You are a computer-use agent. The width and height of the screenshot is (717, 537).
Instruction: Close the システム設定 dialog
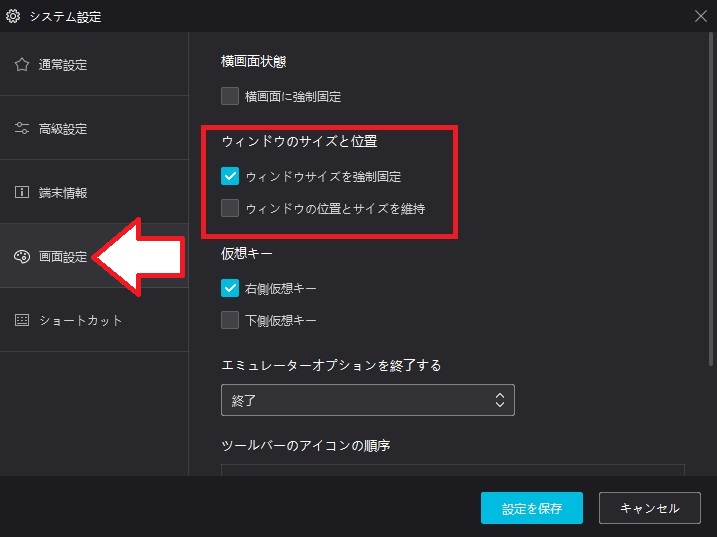[x=701, y=16]
